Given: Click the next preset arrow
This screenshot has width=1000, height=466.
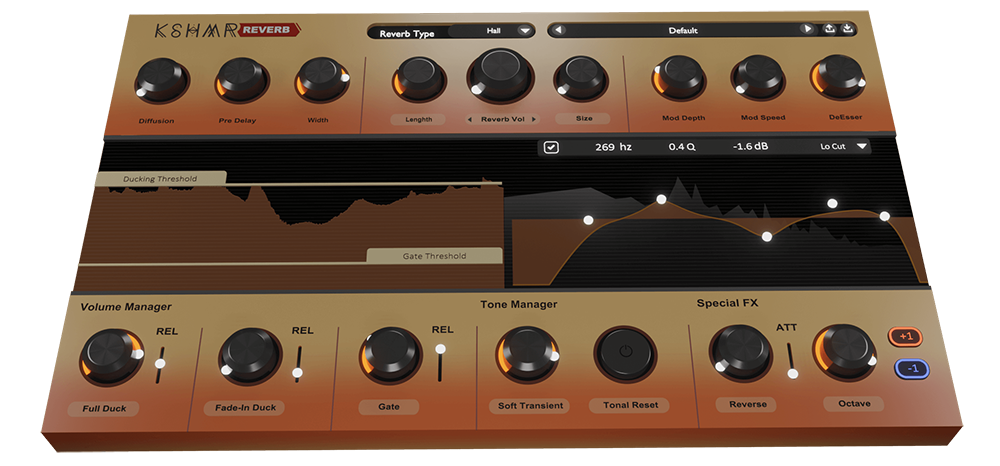Looking at the screenshot, I should point(807,30).
